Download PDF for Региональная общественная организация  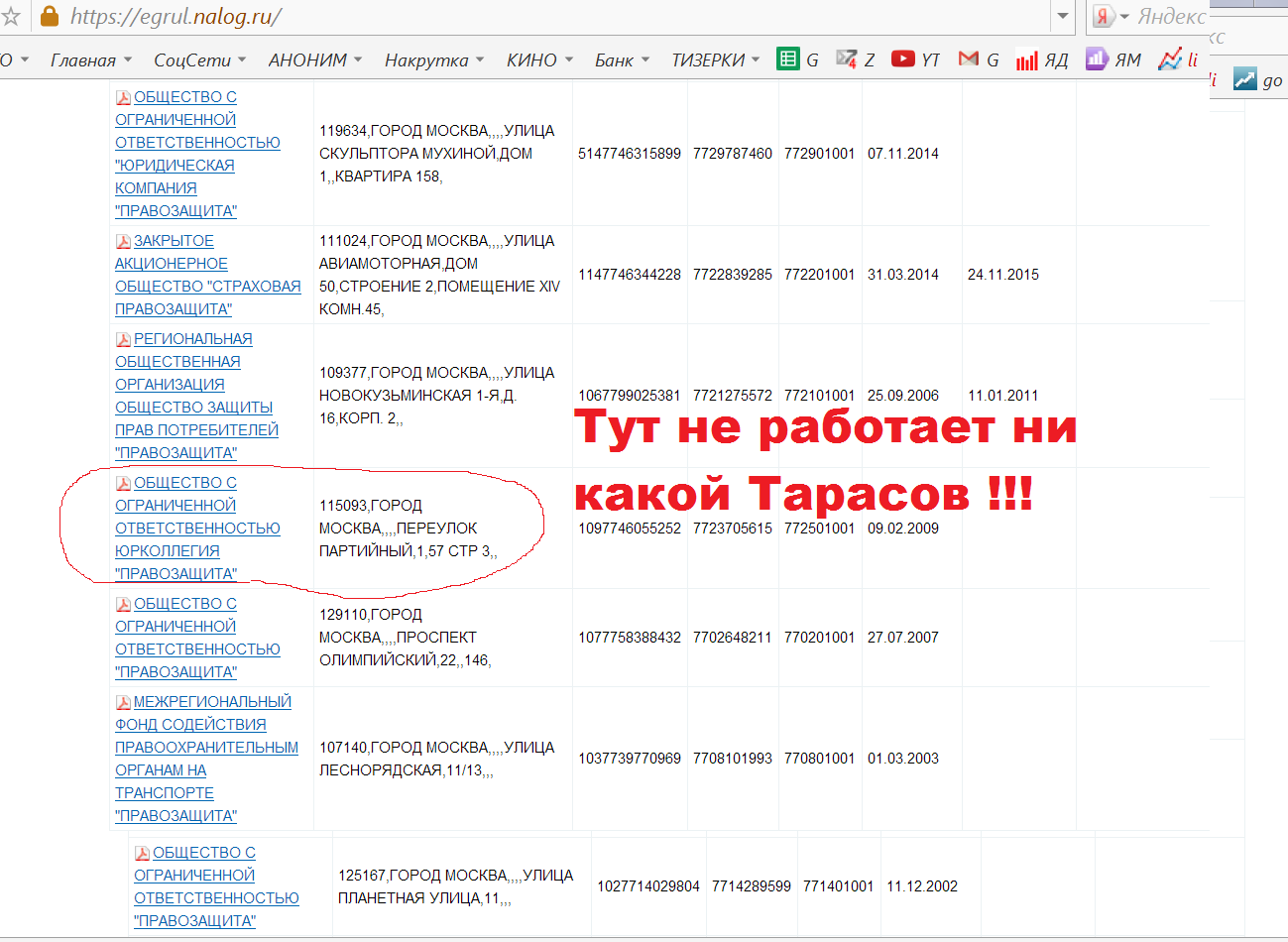click(124, 339)
